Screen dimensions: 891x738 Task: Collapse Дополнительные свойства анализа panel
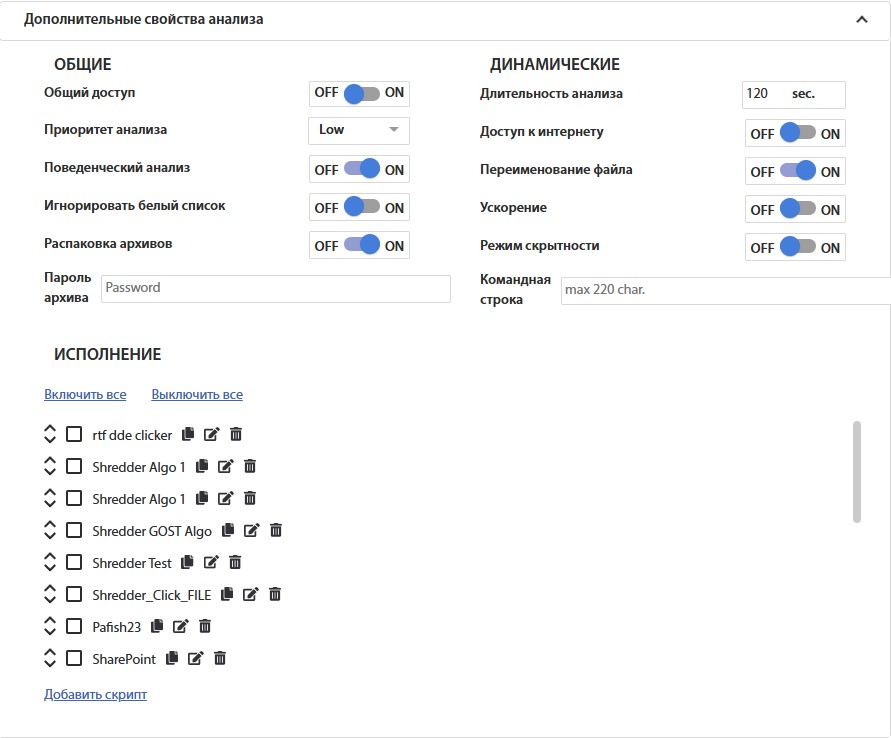(x=861, y=19)
